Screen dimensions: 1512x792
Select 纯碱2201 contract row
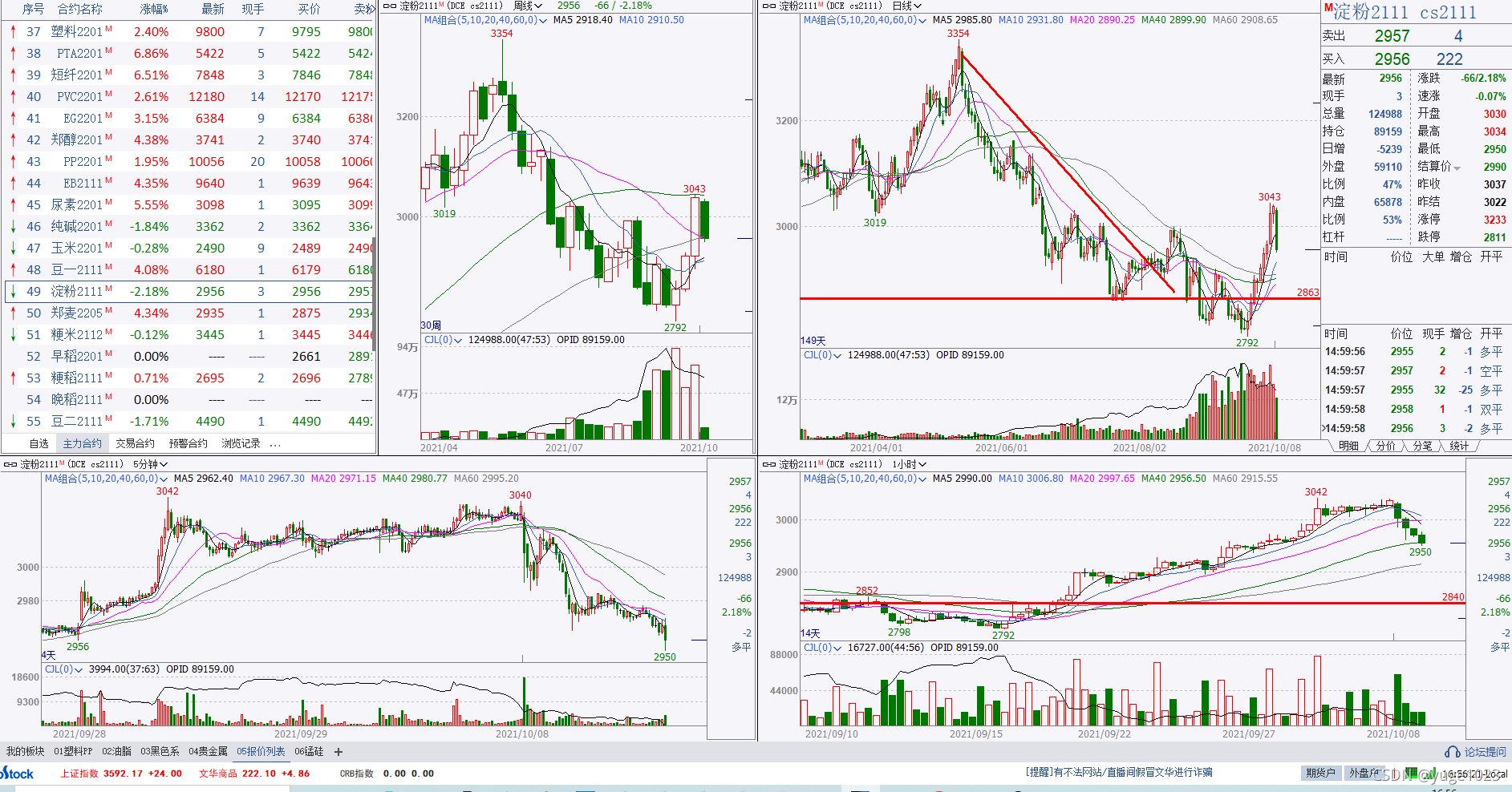tap(189, 227)
